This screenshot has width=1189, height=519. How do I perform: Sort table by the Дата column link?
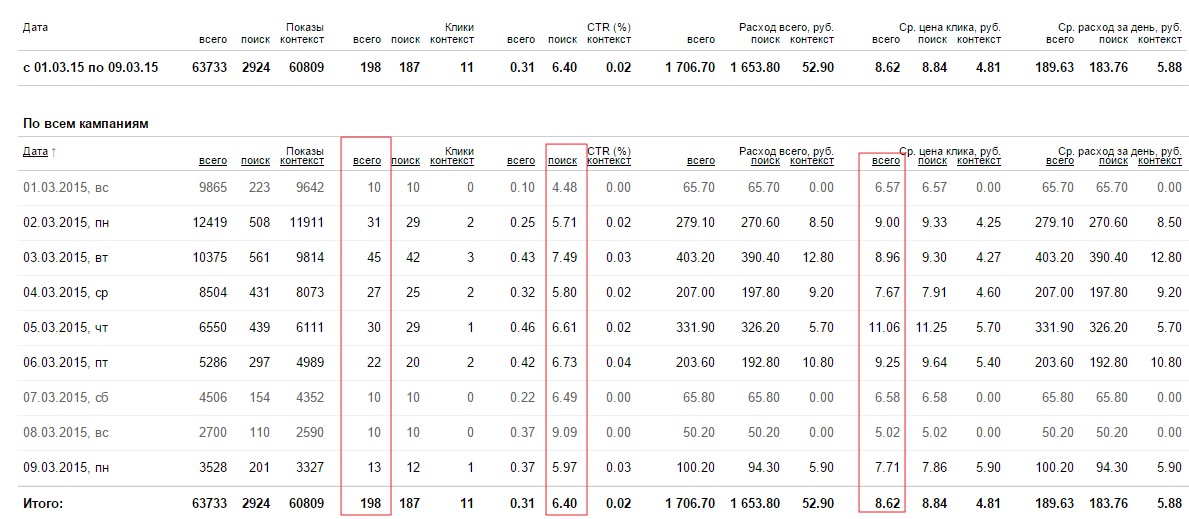tap(34, 151)
